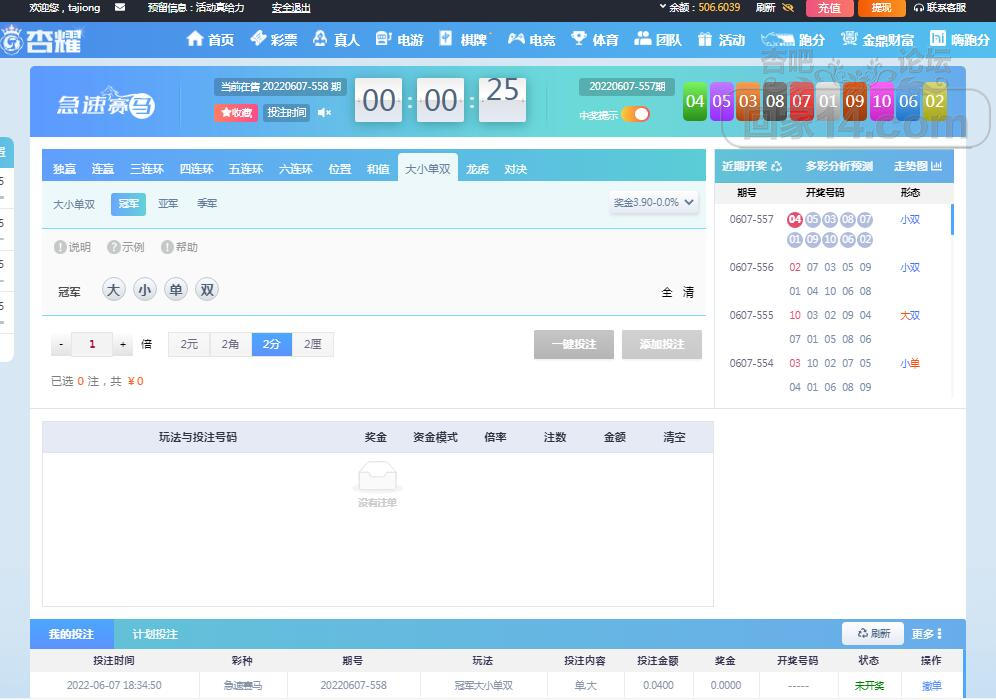Click the 帮助 help icon
Viewport: 996px width, 700px height.
tap(167, 247)
